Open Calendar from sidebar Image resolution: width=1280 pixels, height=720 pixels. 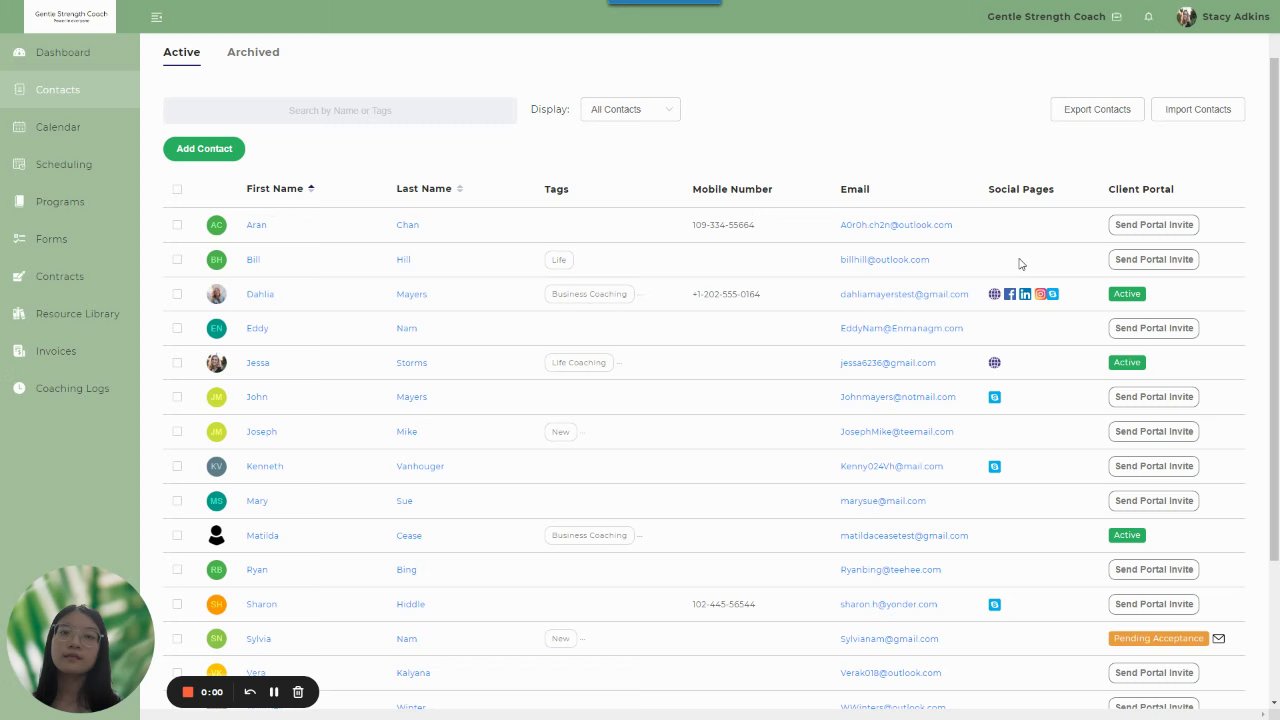(x=58, y=127)
